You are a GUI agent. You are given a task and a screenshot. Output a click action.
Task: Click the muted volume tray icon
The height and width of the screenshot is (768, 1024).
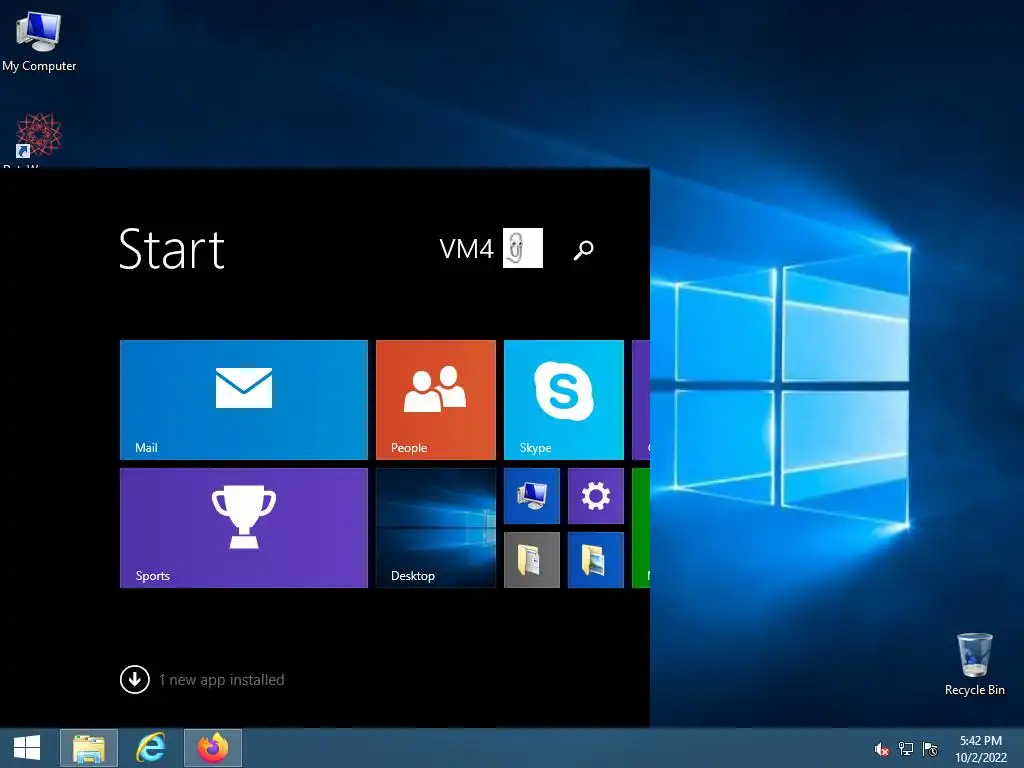click(881, 749)
